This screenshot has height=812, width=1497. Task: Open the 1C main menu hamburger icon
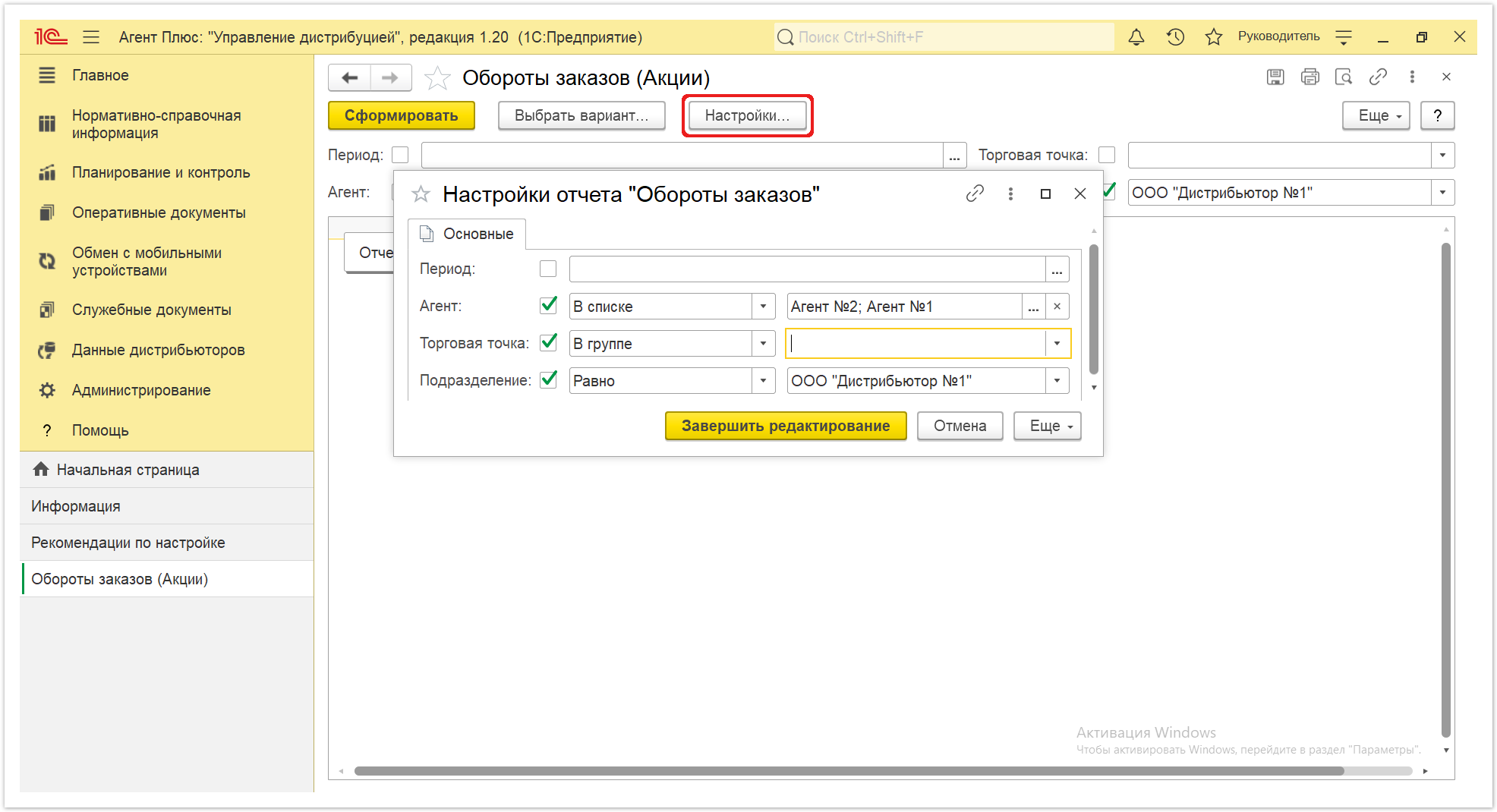(x=91, y=36)
